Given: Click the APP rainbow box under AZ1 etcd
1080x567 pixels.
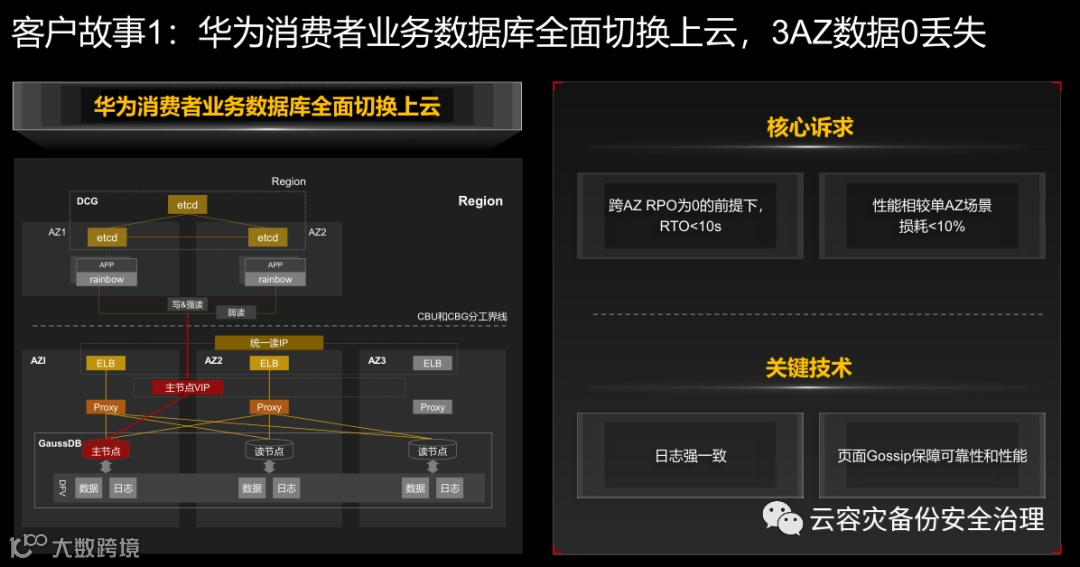Looking at the screenshot, I should tap(106, 272).
